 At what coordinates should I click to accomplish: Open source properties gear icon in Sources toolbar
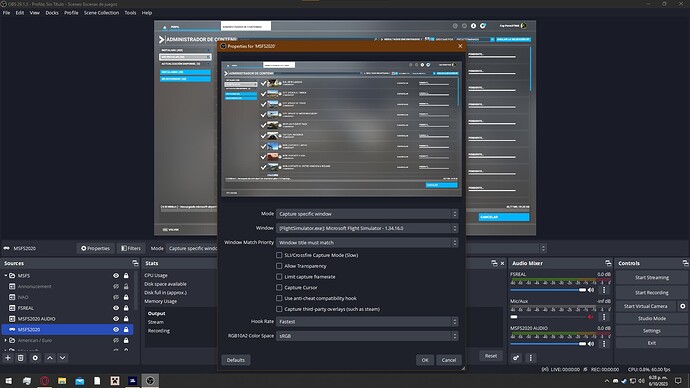[x=35, y=358]
